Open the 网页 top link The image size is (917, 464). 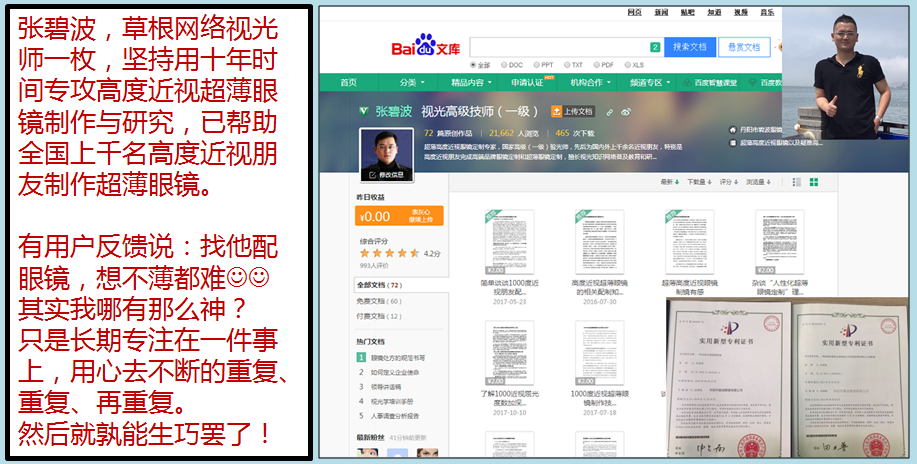635,12
